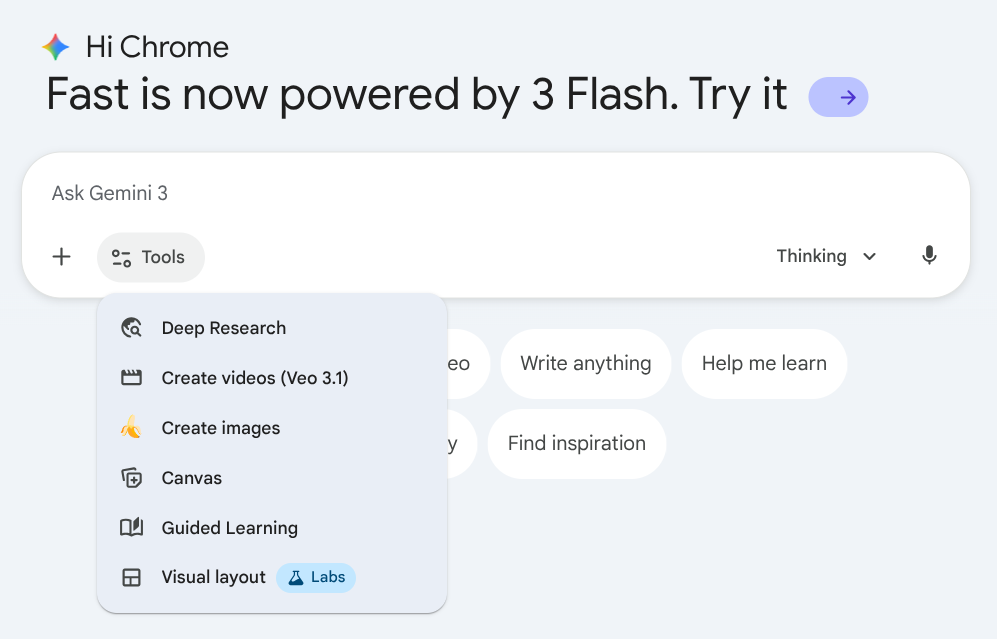Image resolution: width=997 pixels, height=639 pixels.
Task: Click the Gemini sparkle logo icon
Action: (56, 47)
